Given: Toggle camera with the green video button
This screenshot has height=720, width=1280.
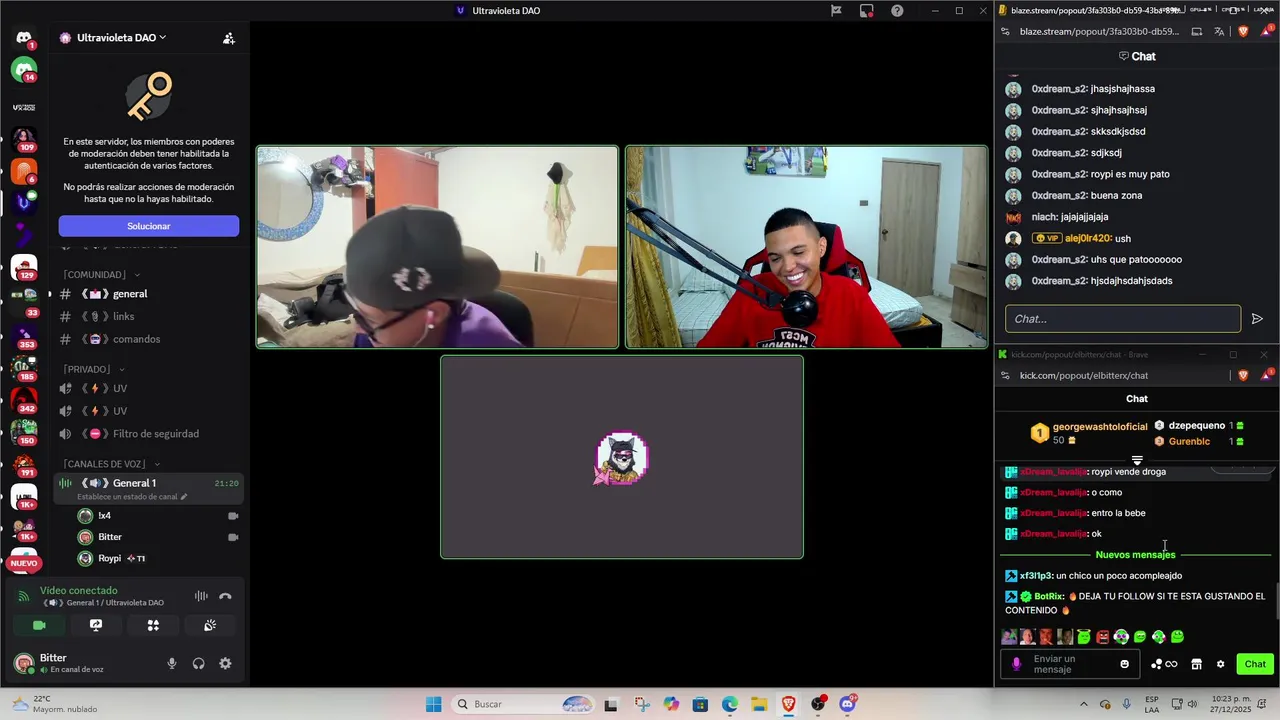Looking at the screenshot, I should coord(39,625).
